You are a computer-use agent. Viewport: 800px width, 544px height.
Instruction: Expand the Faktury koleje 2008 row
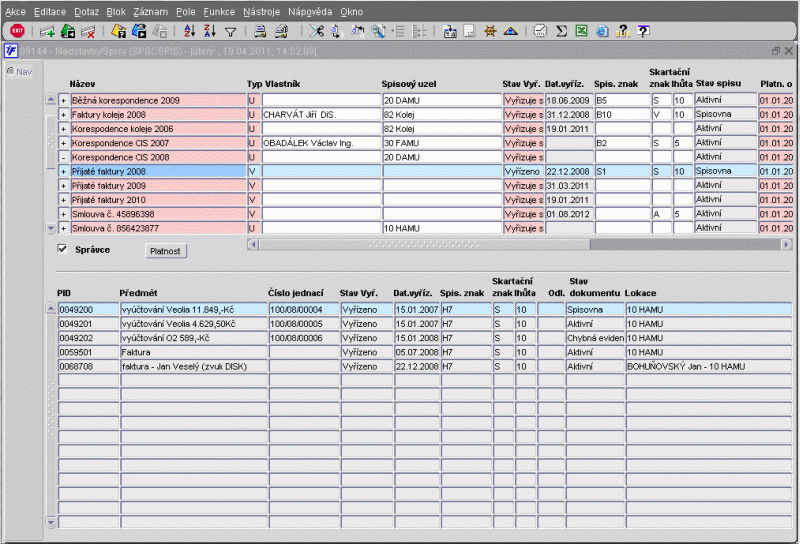(x=63, y=115)
